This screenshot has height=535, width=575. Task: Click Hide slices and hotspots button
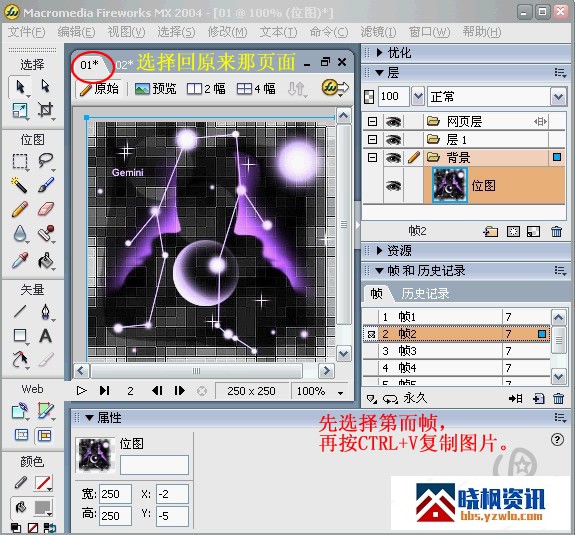pos(21,435)
